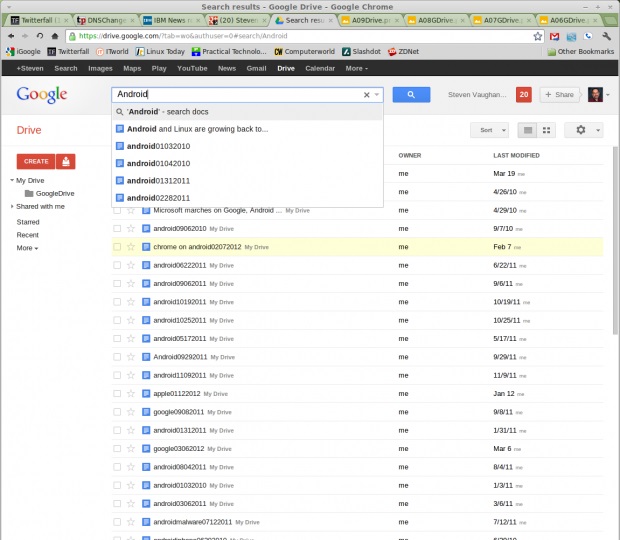Open the profile photo account menu
Viewport: 620px width, 540px height.
[595, 94]
